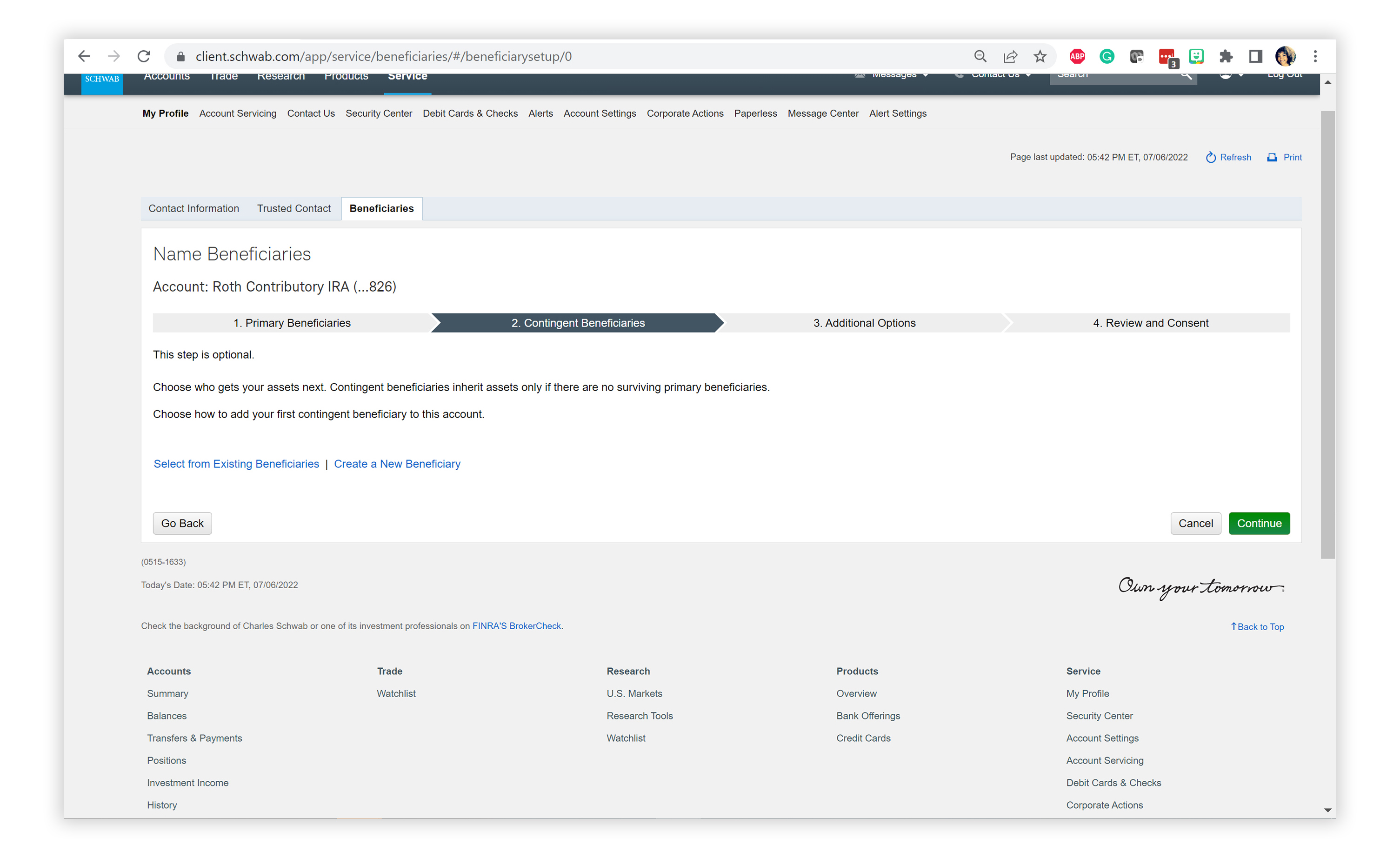Bookmark this page with star icon
This screenshot has height=858, width=1400.
pos(1040,56)
